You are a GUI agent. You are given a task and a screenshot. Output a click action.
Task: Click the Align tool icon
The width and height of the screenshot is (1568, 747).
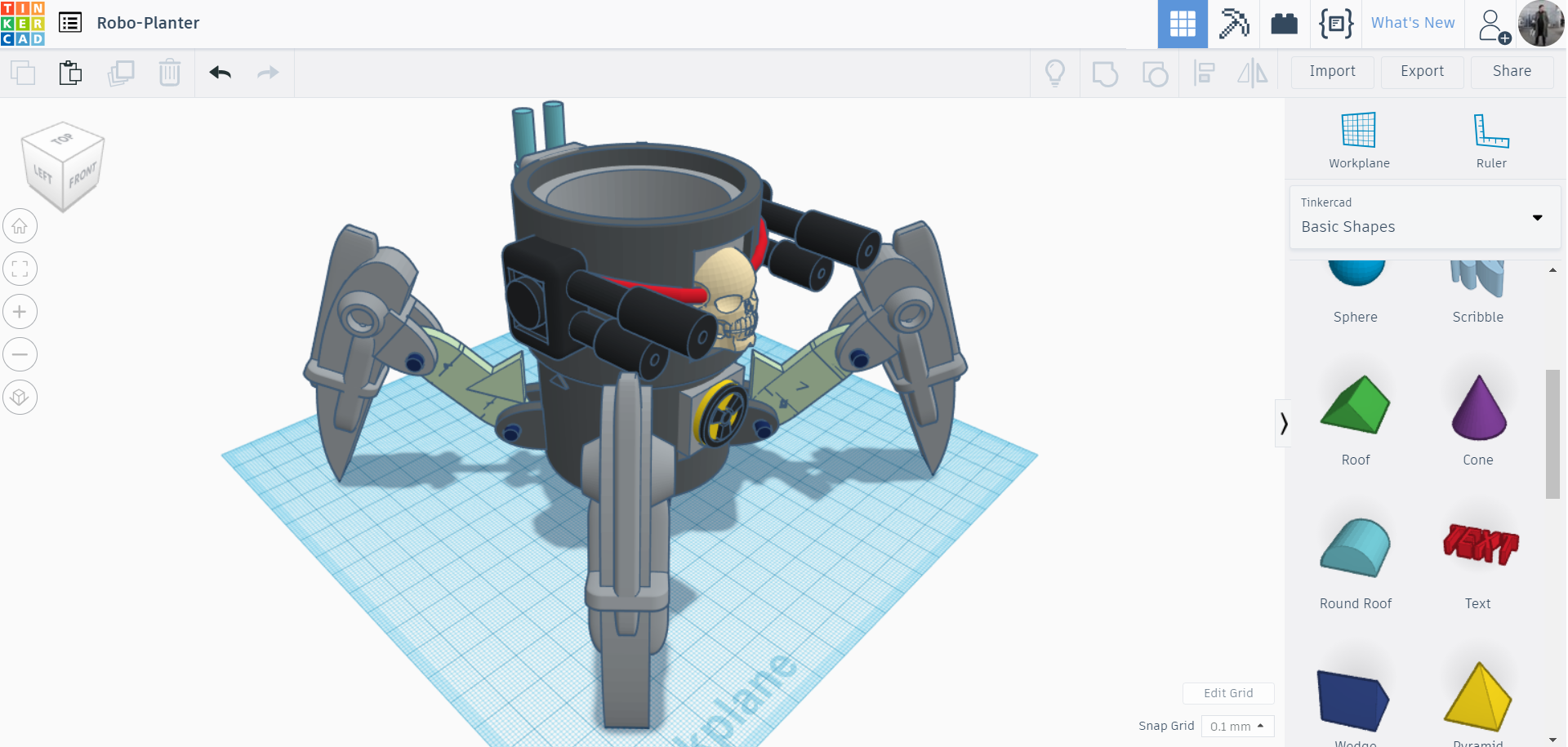(x=1205, y=73)
